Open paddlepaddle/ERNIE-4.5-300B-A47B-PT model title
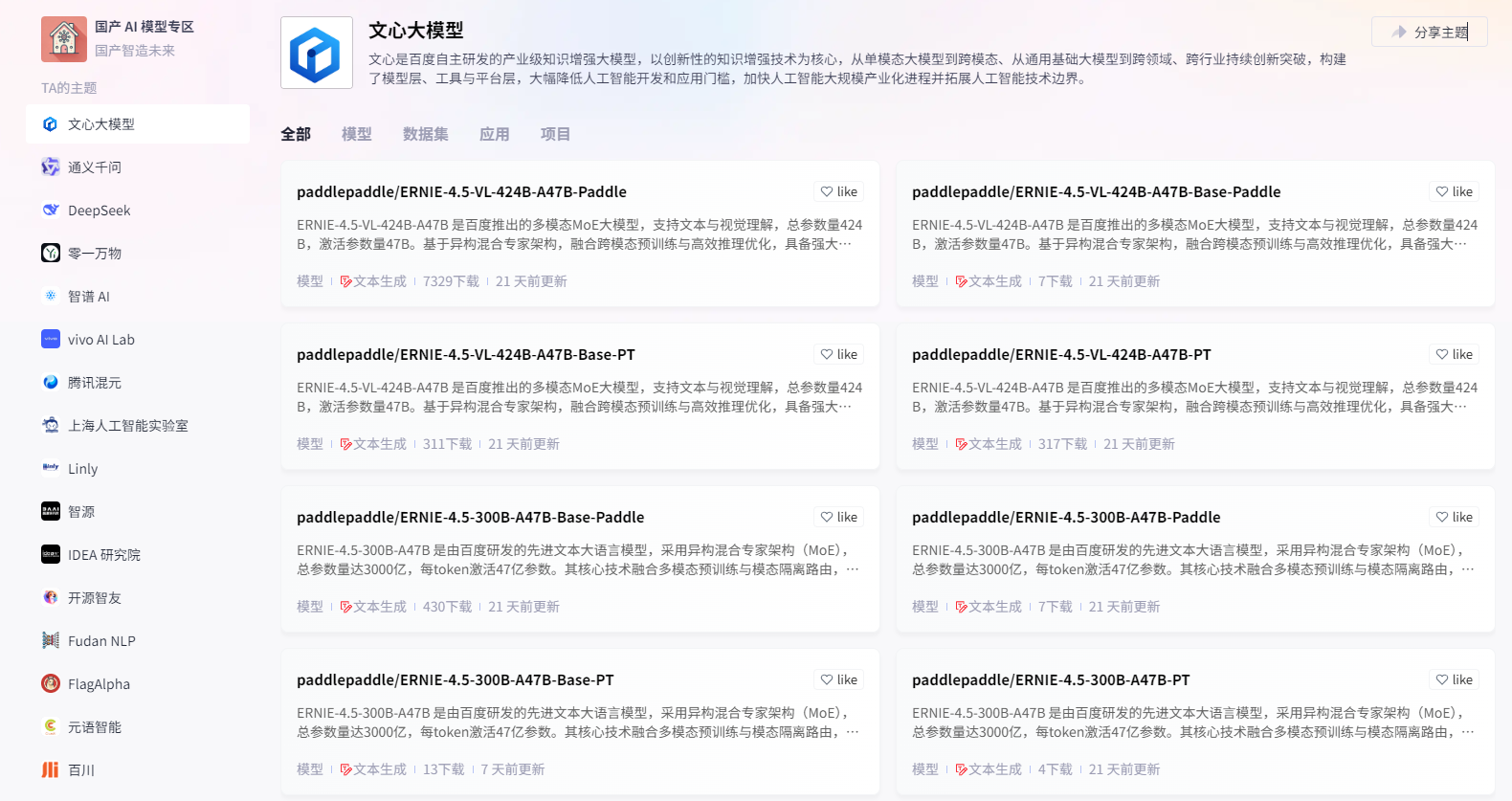Viewport: 1512px width, 801px height. 1051,679
